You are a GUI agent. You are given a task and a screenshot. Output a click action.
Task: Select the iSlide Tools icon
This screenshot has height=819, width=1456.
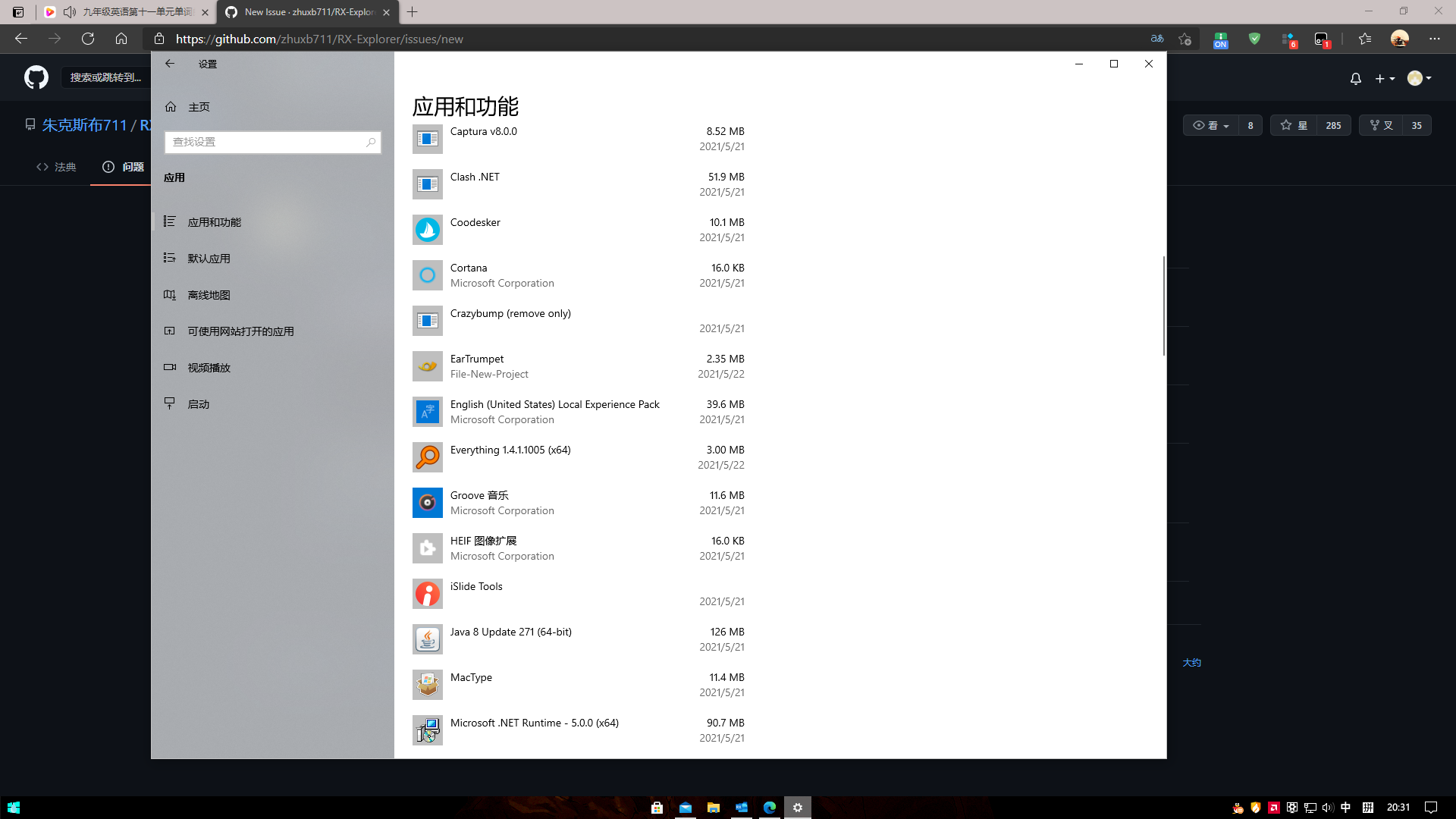[428, 594]
